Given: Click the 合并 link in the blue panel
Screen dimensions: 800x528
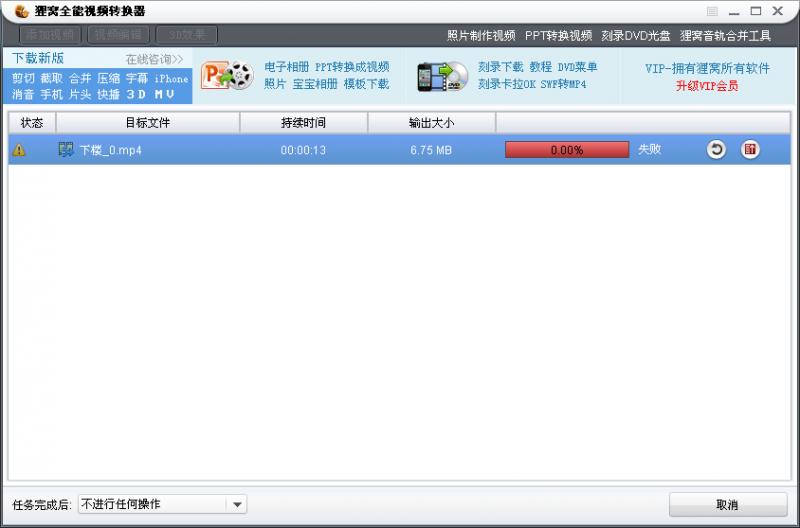Looking at the screenshot, I should tap(80, 78).
